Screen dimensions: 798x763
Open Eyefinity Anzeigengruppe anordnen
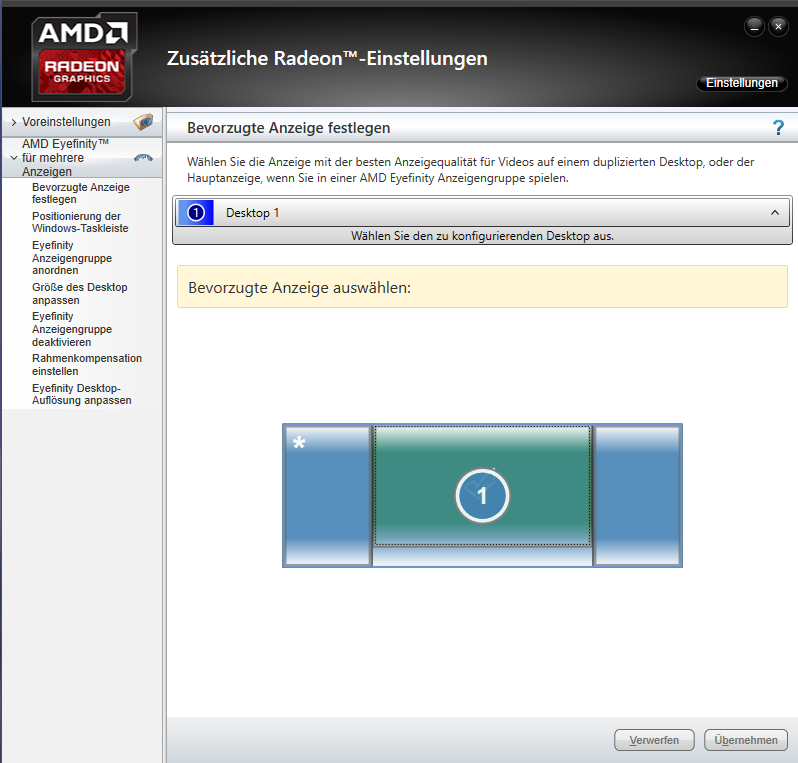click(72, 258)
